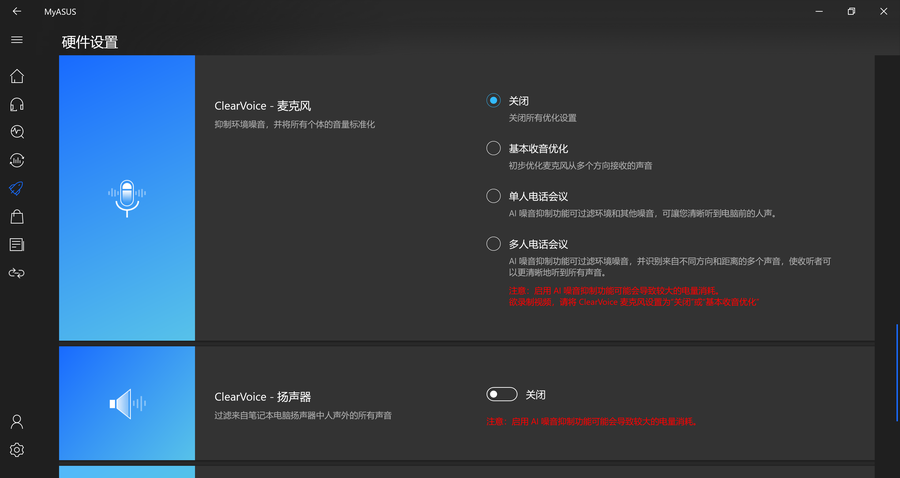900x478 pixels.
Task: Click the back arrow in title bar
Action: [x=16, y=11]
